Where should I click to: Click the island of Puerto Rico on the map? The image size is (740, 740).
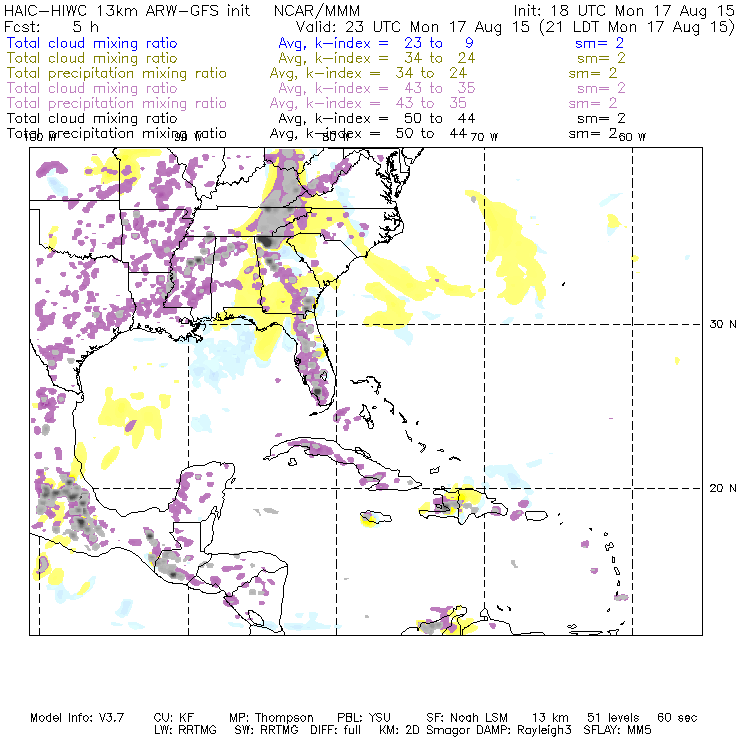(x=537, y=516)
